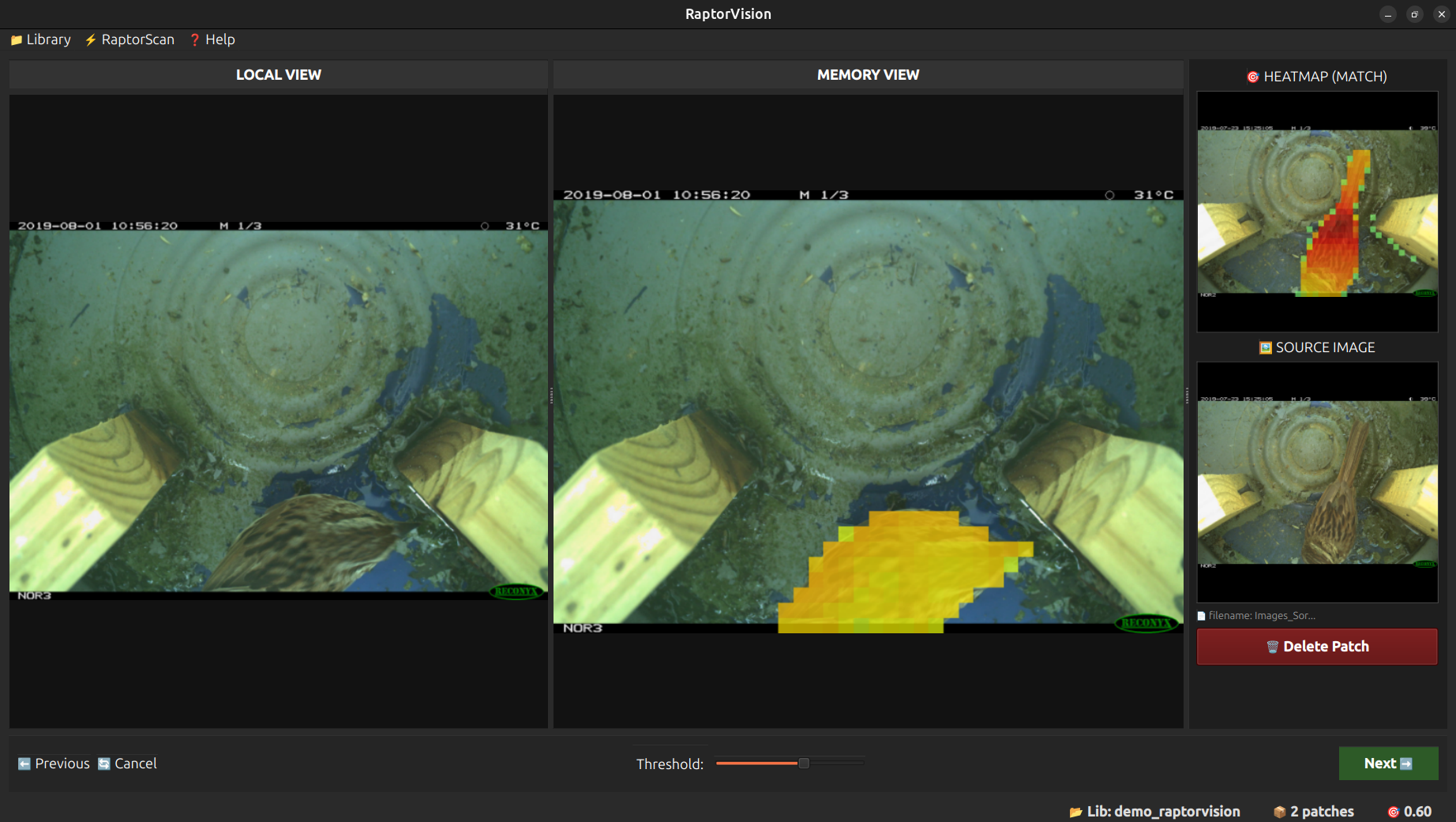Maximize the RaptorVision window

tap(1414, 14)
